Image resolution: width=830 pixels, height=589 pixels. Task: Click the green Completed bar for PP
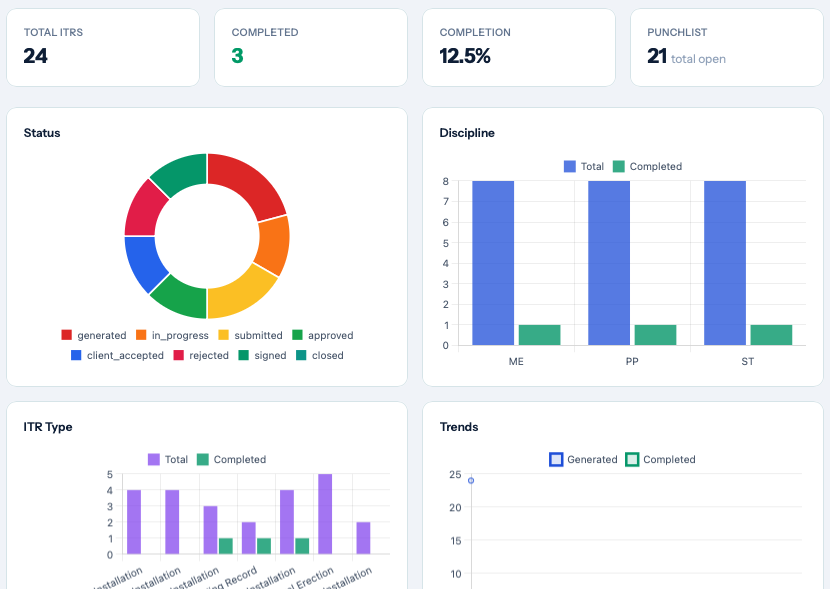(x=655, y=335)
